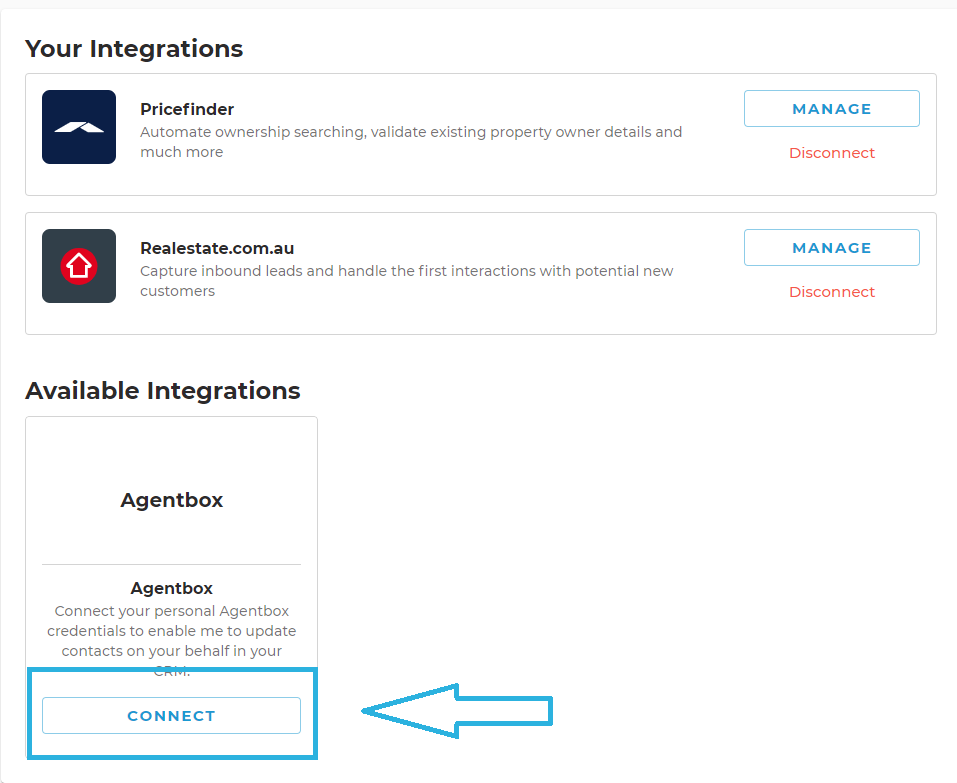Click empty space below Realestate.com.au Disconnect link
Image resolution: width=957 pixels, height=783 pixels.
point(831,317)
